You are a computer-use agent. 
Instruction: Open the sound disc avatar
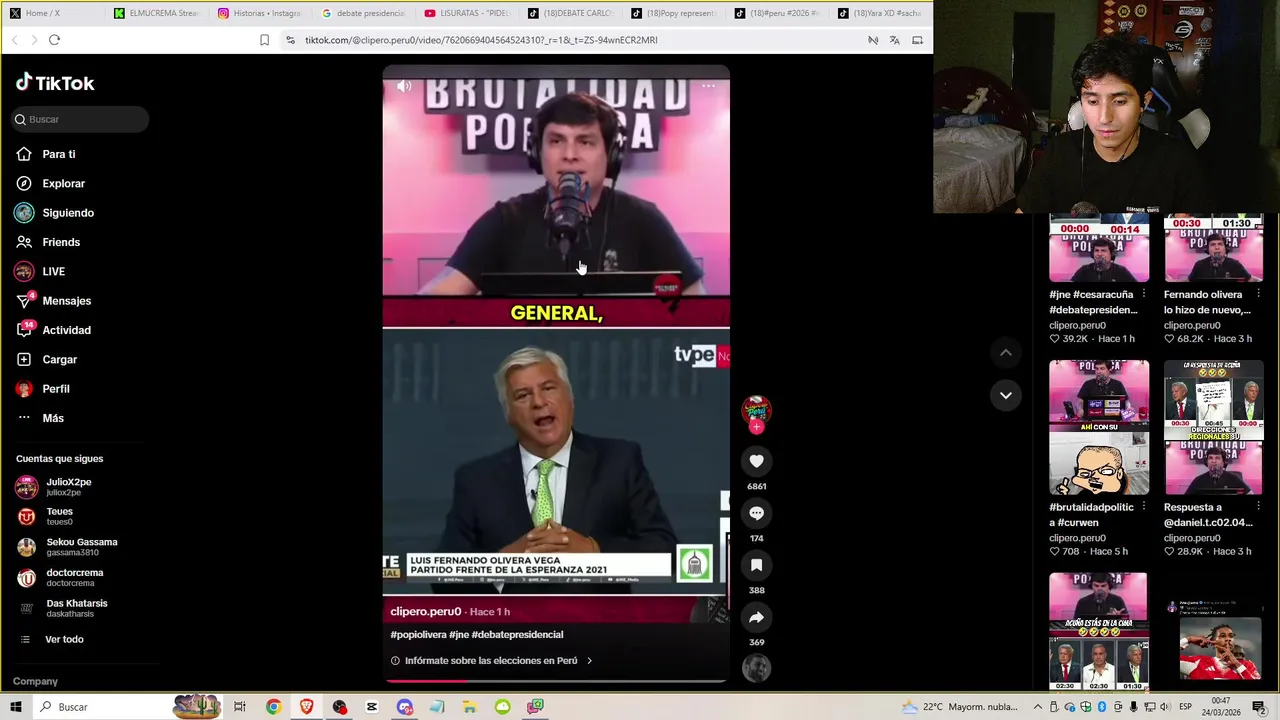click(756, 668)
